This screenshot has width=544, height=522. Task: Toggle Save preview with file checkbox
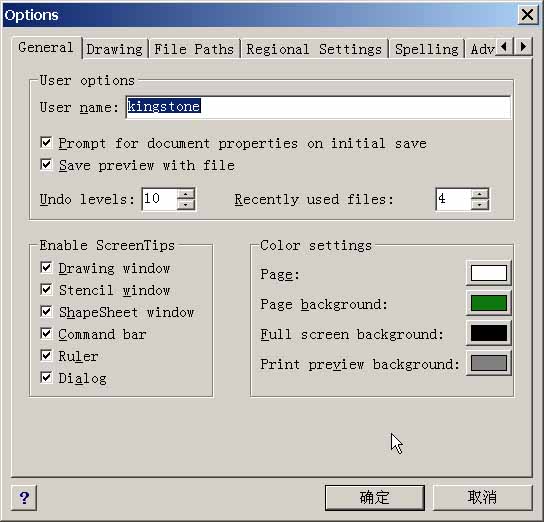pos(46,164)
